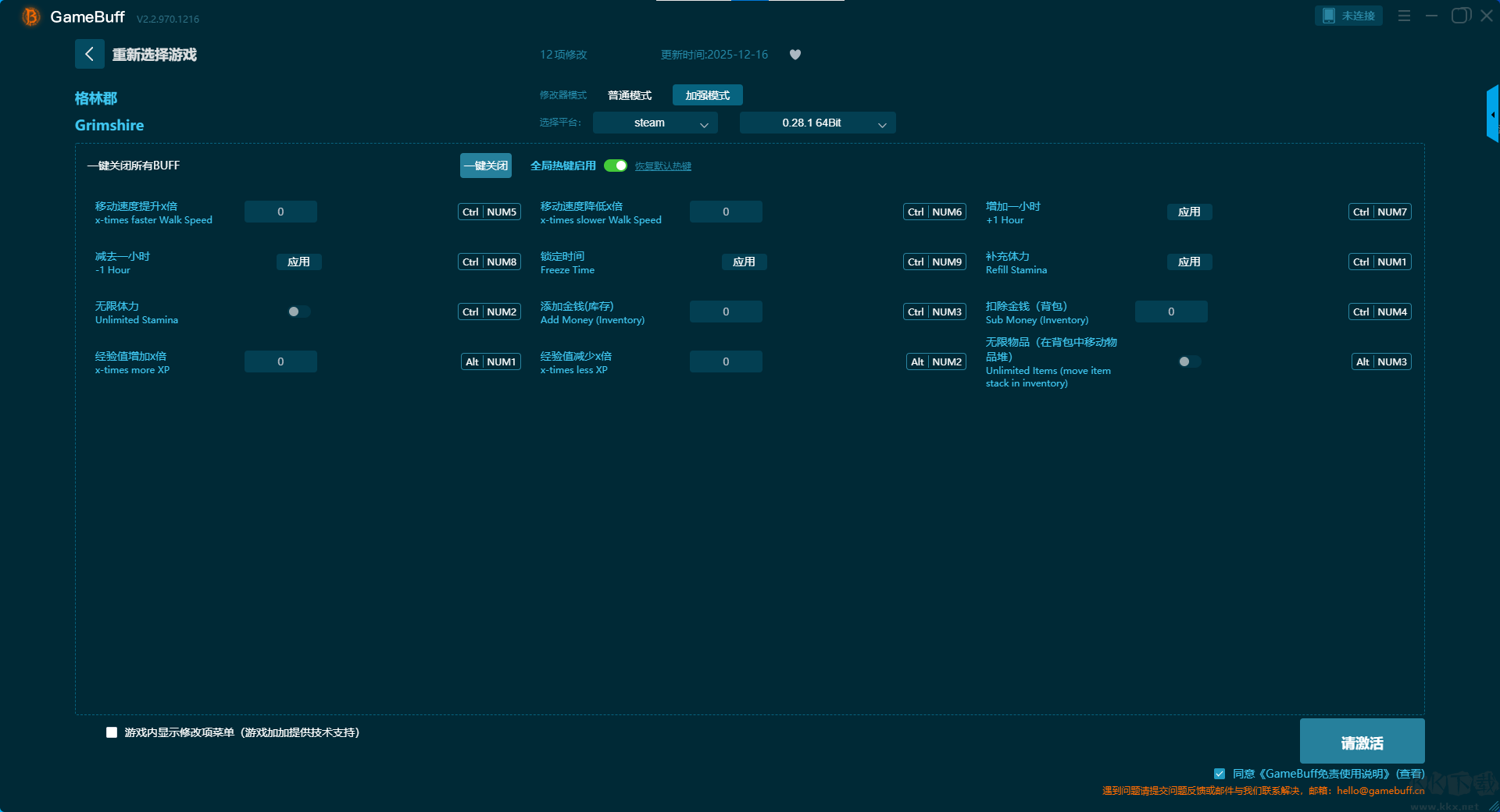The image size is (1500, 812).
Task: Apply the -1 Hour cheat
Action: (x=298, y=262)
